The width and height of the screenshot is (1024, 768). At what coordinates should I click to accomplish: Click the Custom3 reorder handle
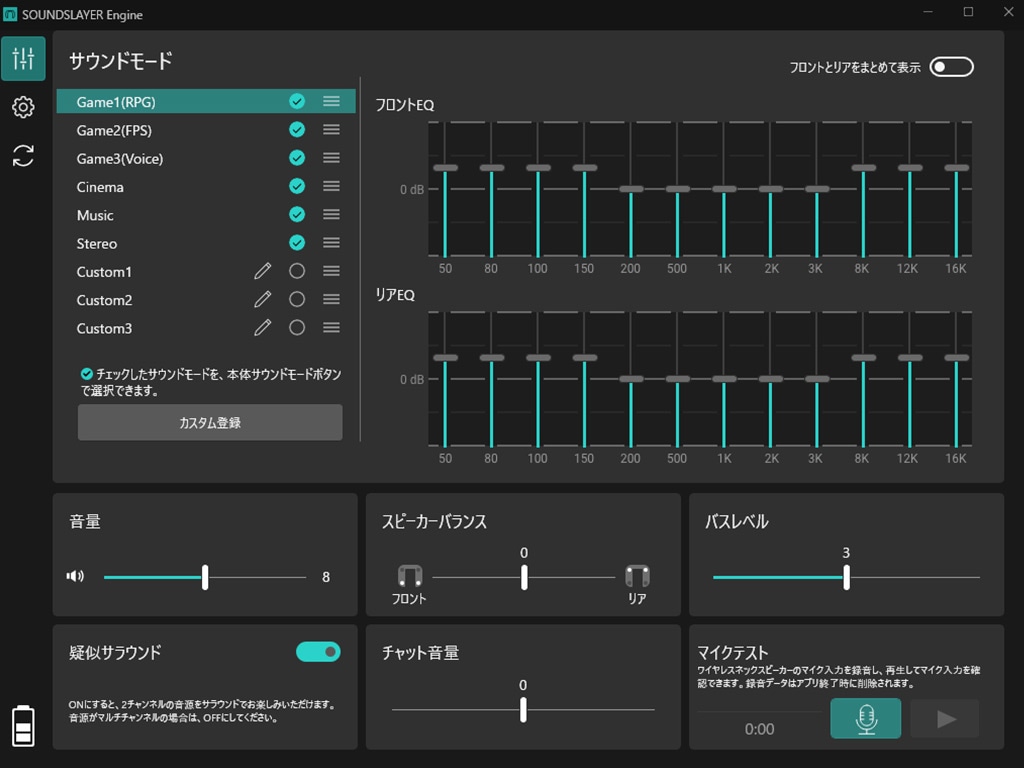point(331,327)
